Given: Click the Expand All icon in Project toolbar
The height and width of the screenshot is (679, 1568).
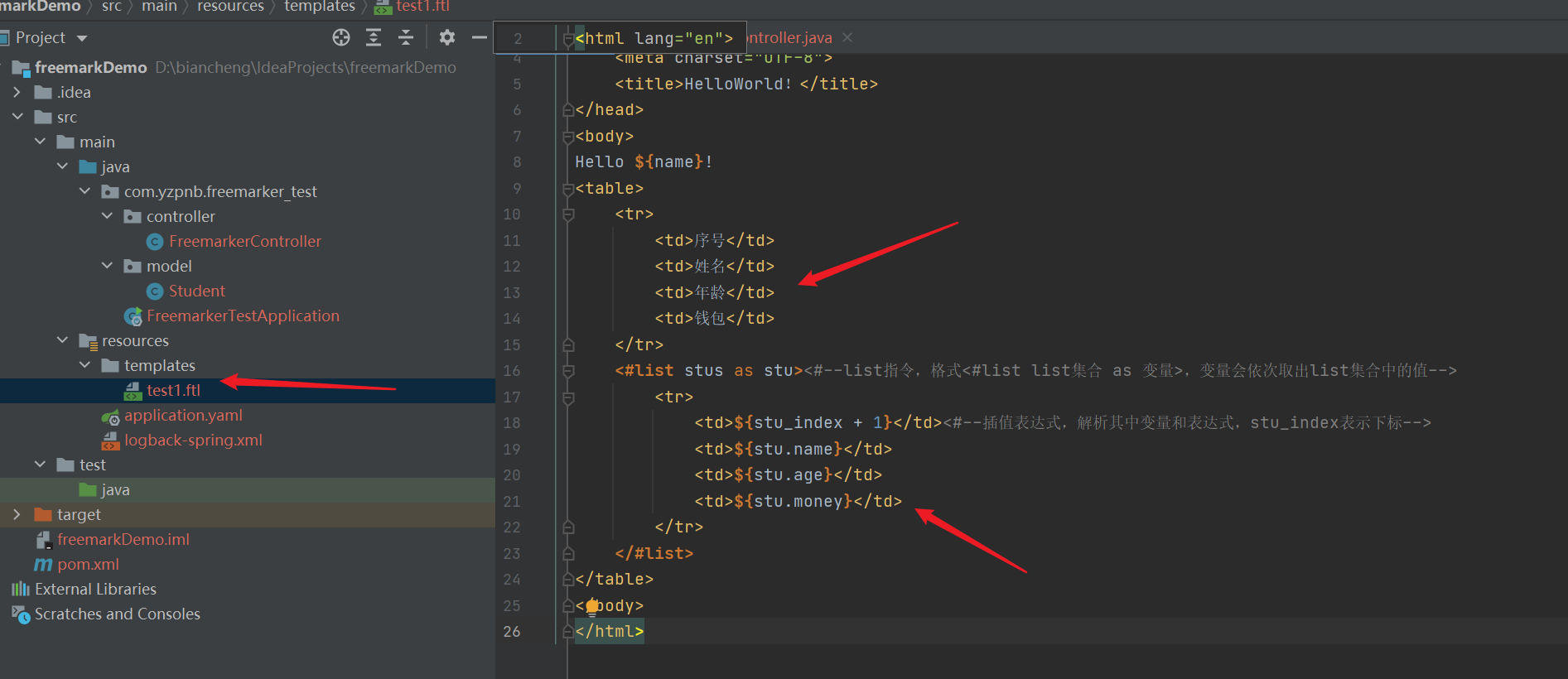Looking at the screenshot, I should 374,37.
